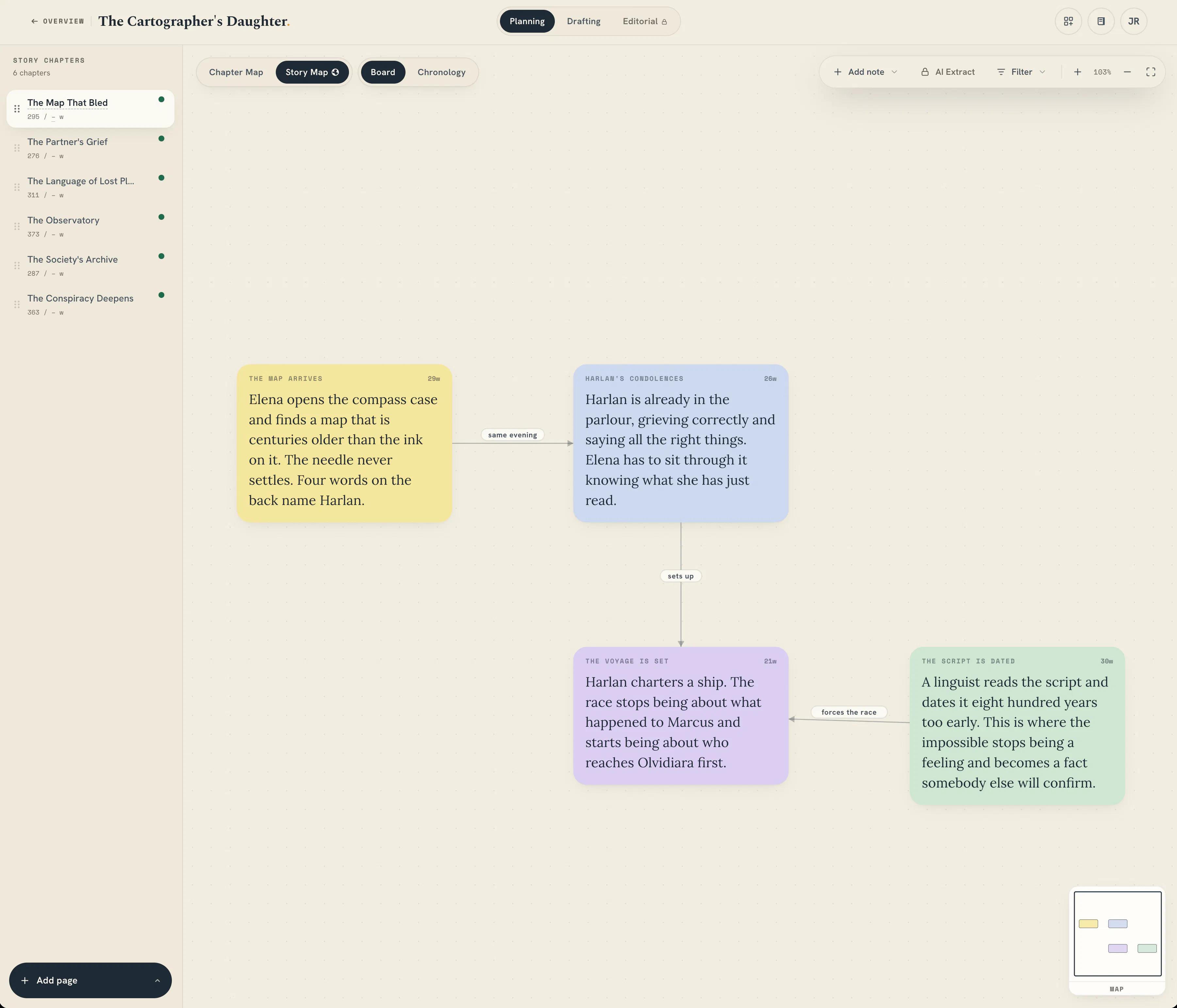Click the book title The Cartographer's Daughter
This screenshot has height=1008, width=1177.
(194, 22)
